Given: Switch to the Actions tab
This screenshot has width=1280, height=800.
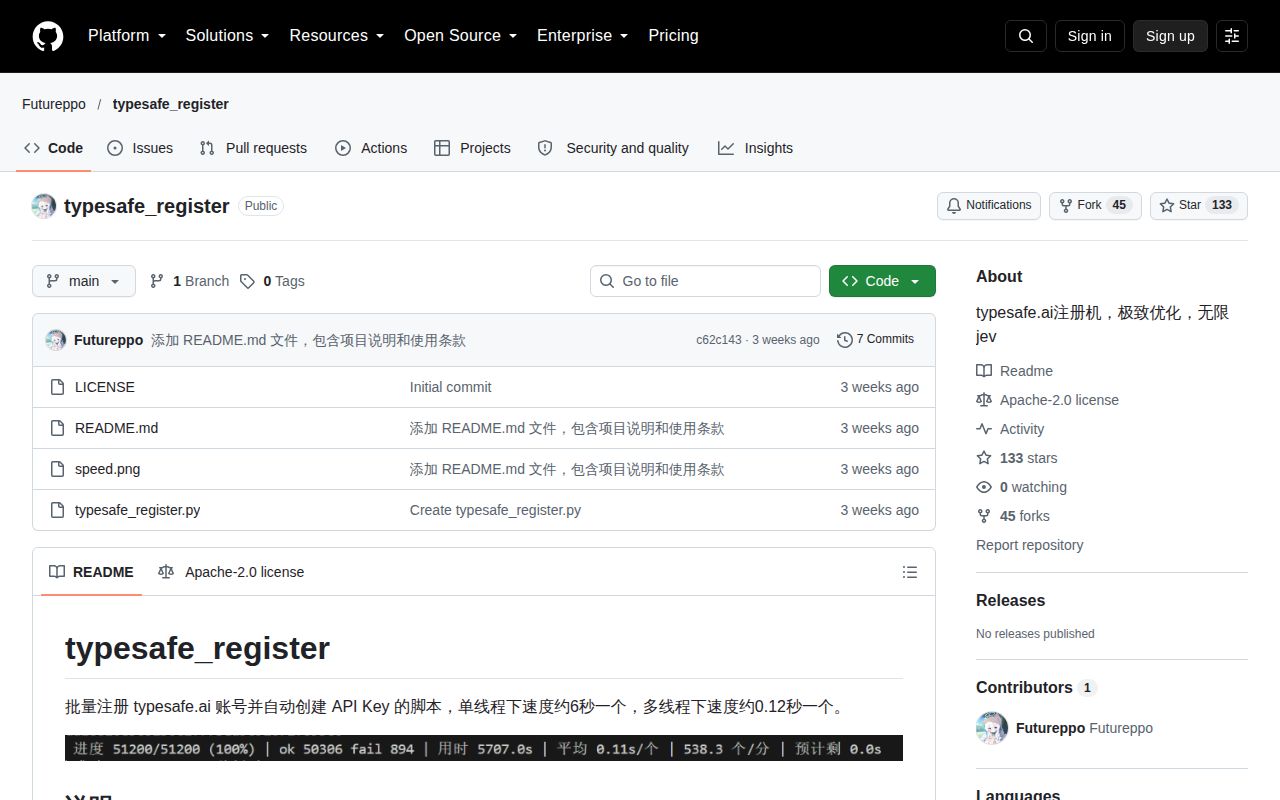Looking at the screenshot, I should tap(371, 148).
